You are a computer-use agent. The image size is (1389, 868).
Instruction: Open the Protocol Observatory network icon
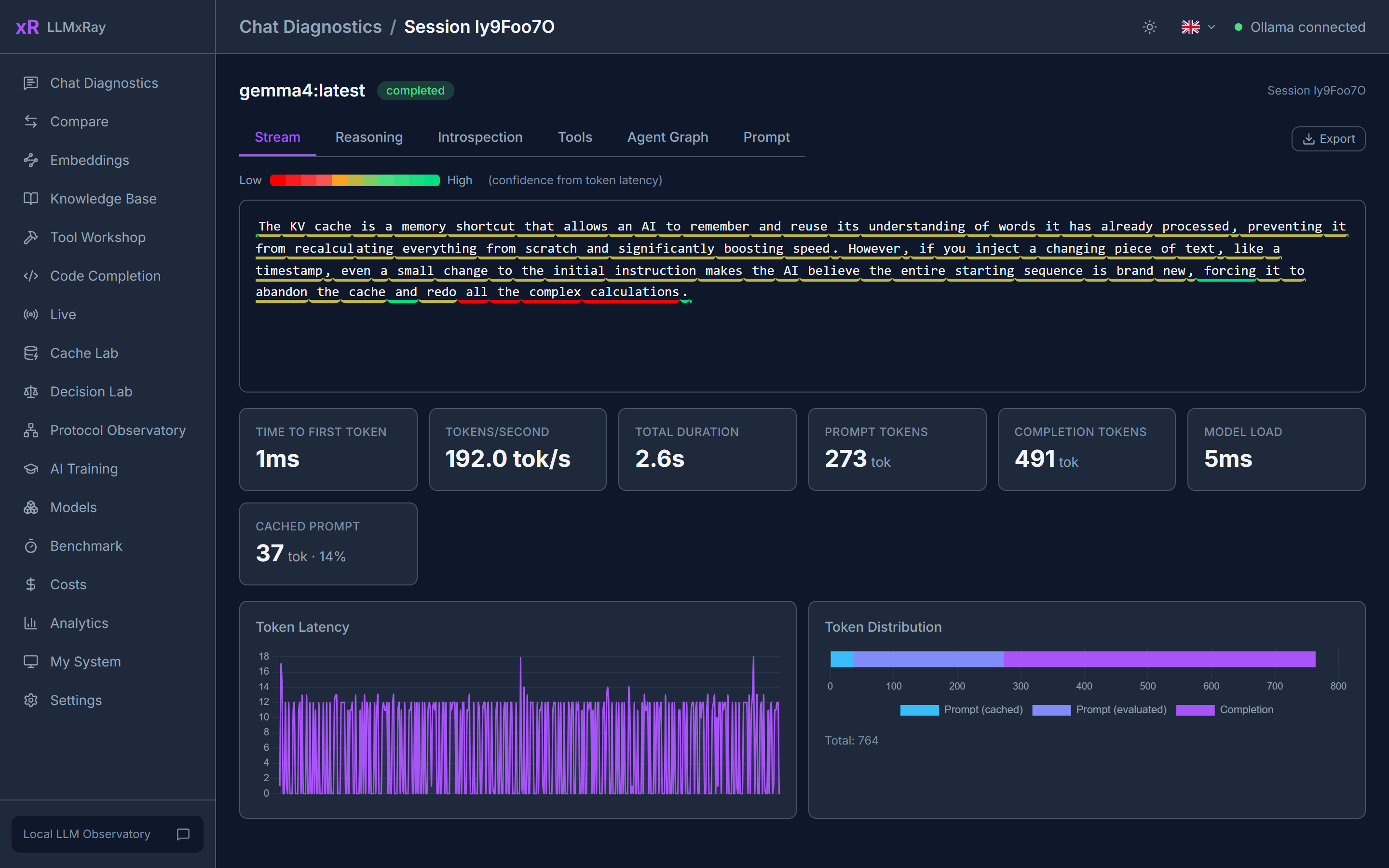(x=31, y=430)
